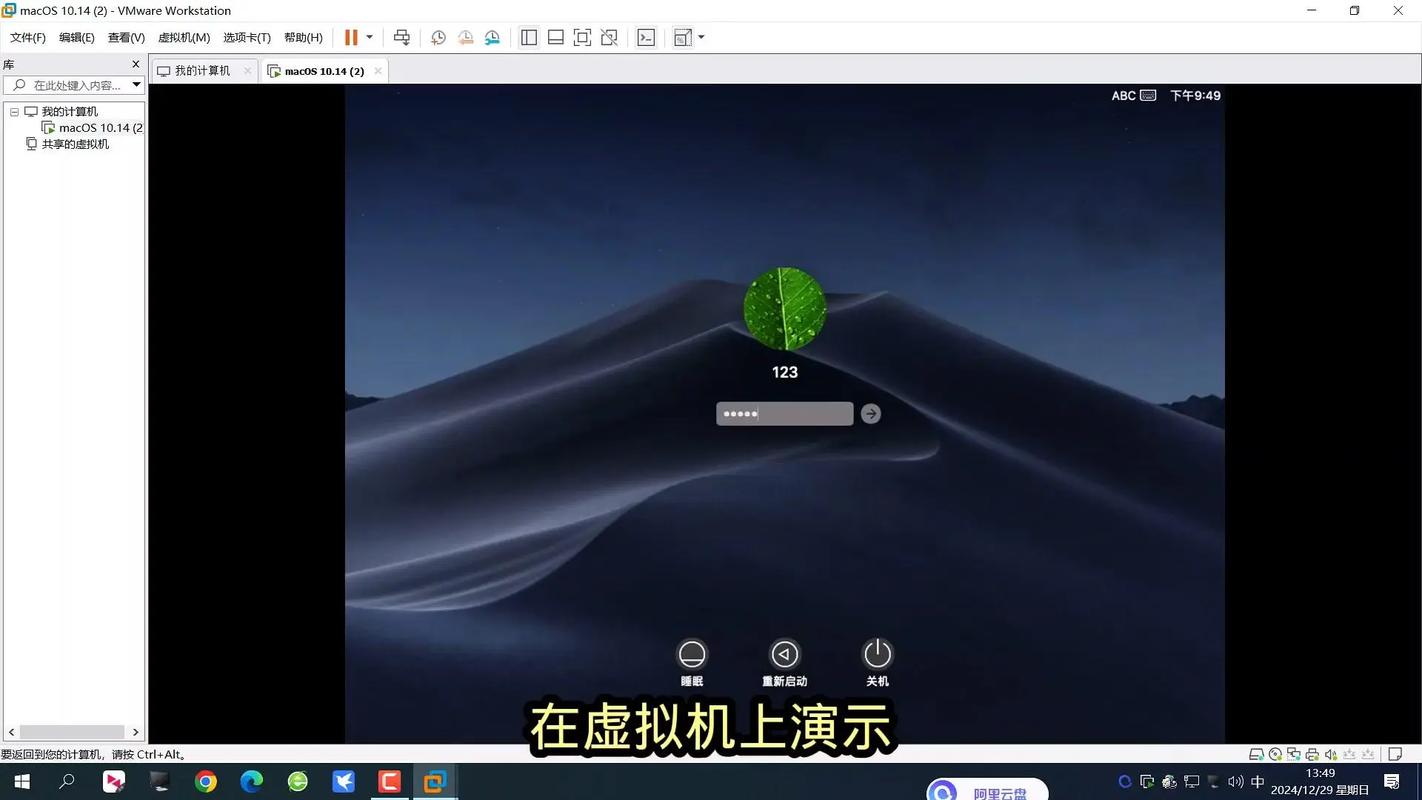The height and width of the screenshot is (800, 1422).
Task: Submit the password with the arrow button
Action: [869, 413]
